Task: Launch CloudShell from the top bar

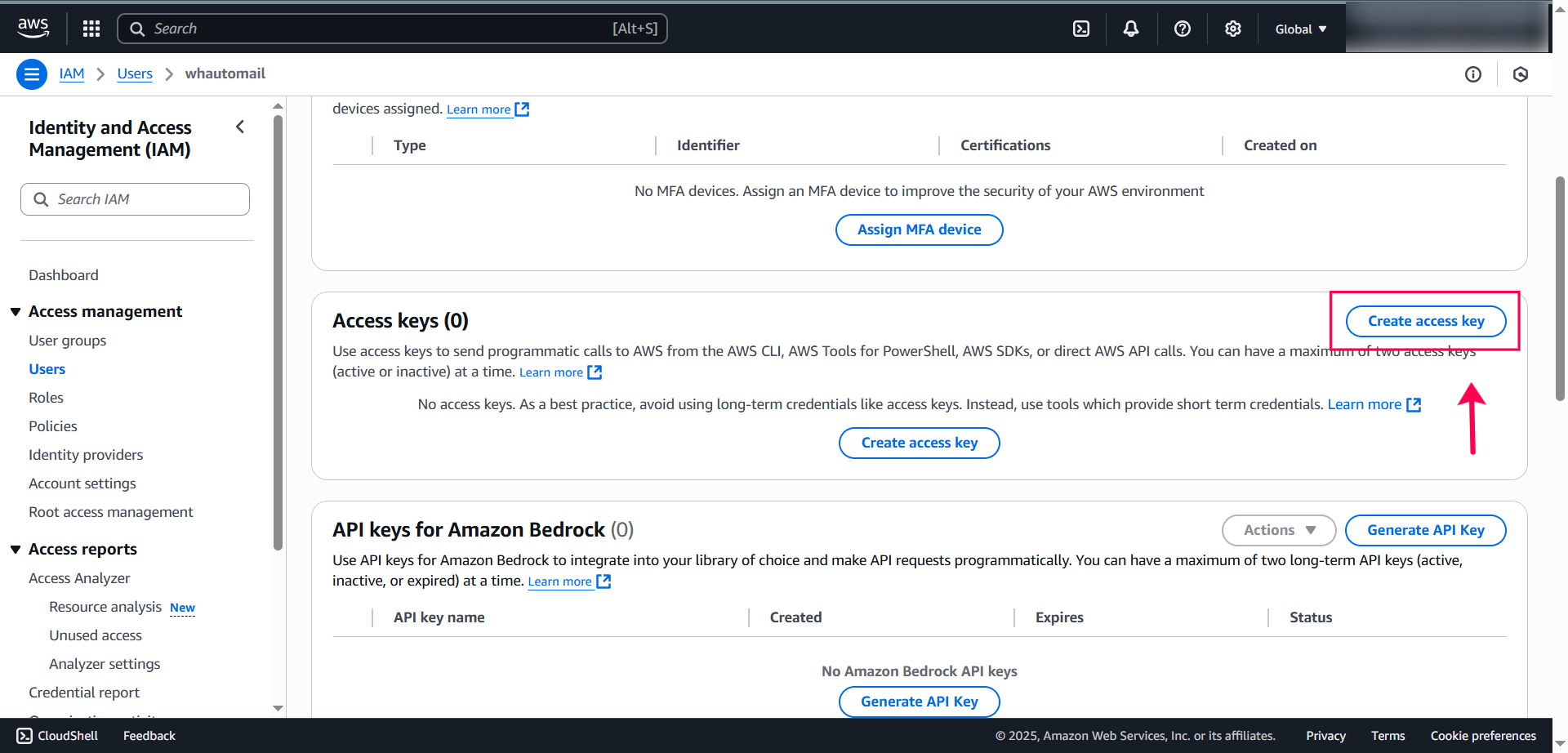Action: coord(1080,28)
